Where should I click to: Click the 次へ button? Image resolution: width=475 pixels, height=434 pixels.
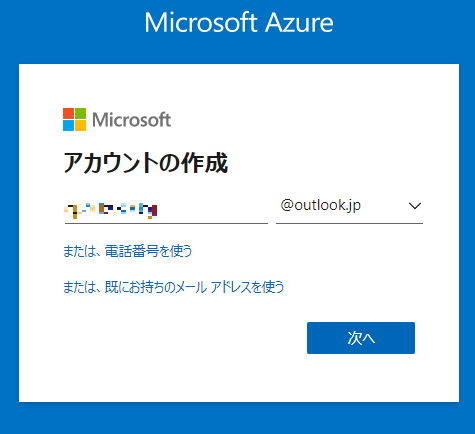pos(361,338)
